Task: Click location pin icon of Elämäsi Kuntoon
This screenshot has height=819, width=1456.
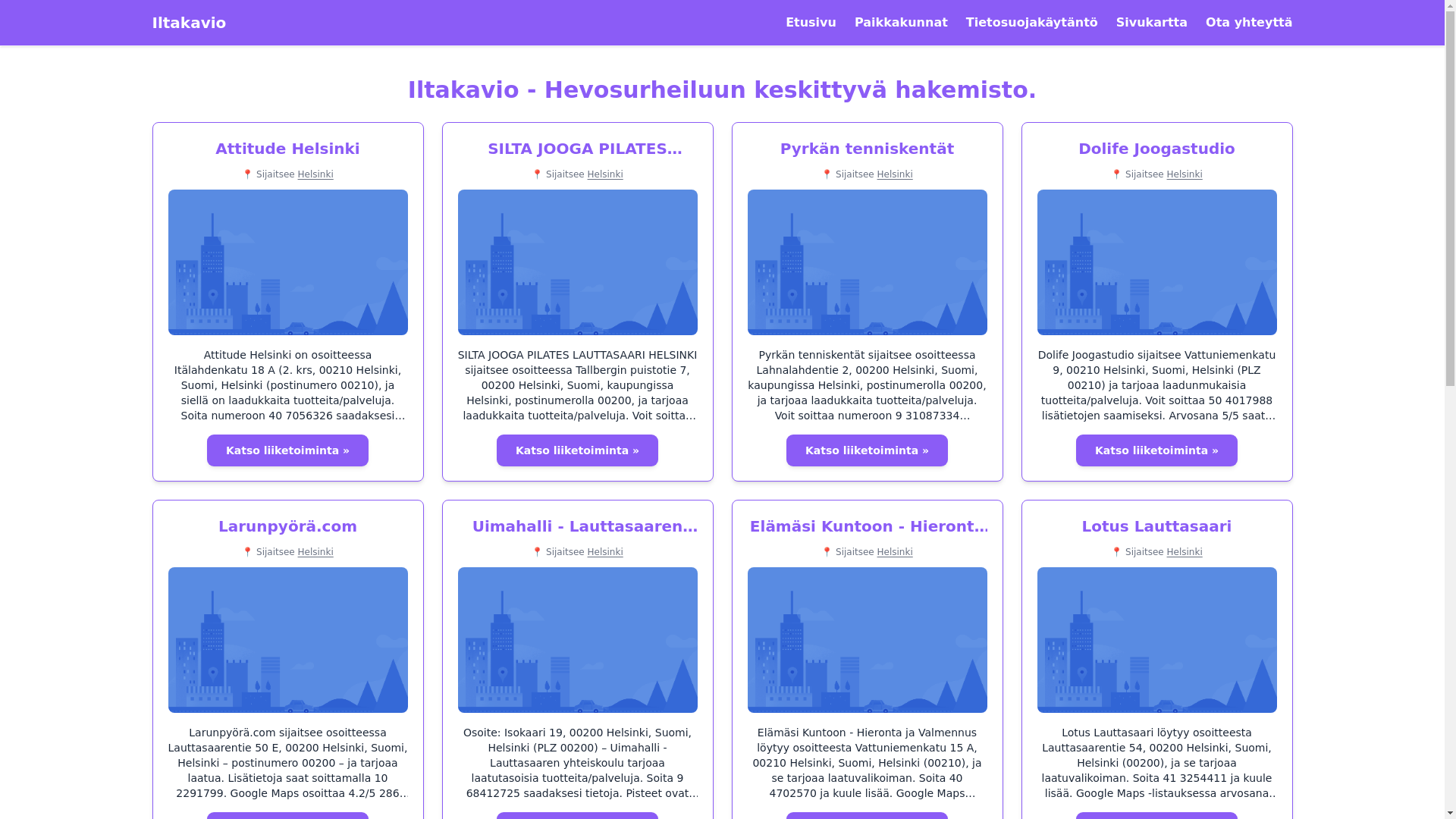Action: click(827, 552)
